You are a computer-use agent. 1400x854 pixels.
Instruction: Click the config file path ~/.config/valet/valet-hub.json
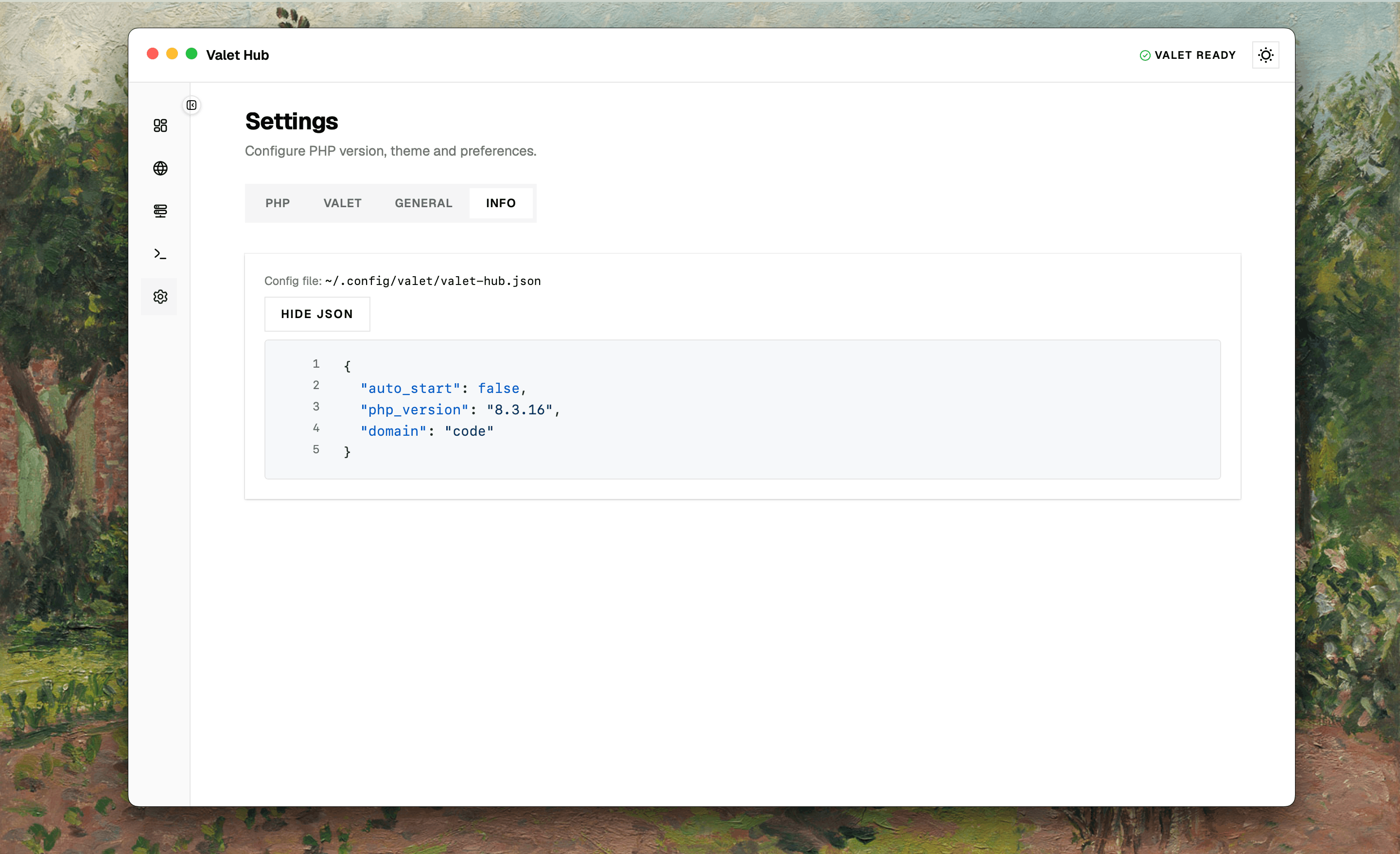pos(432,281)
